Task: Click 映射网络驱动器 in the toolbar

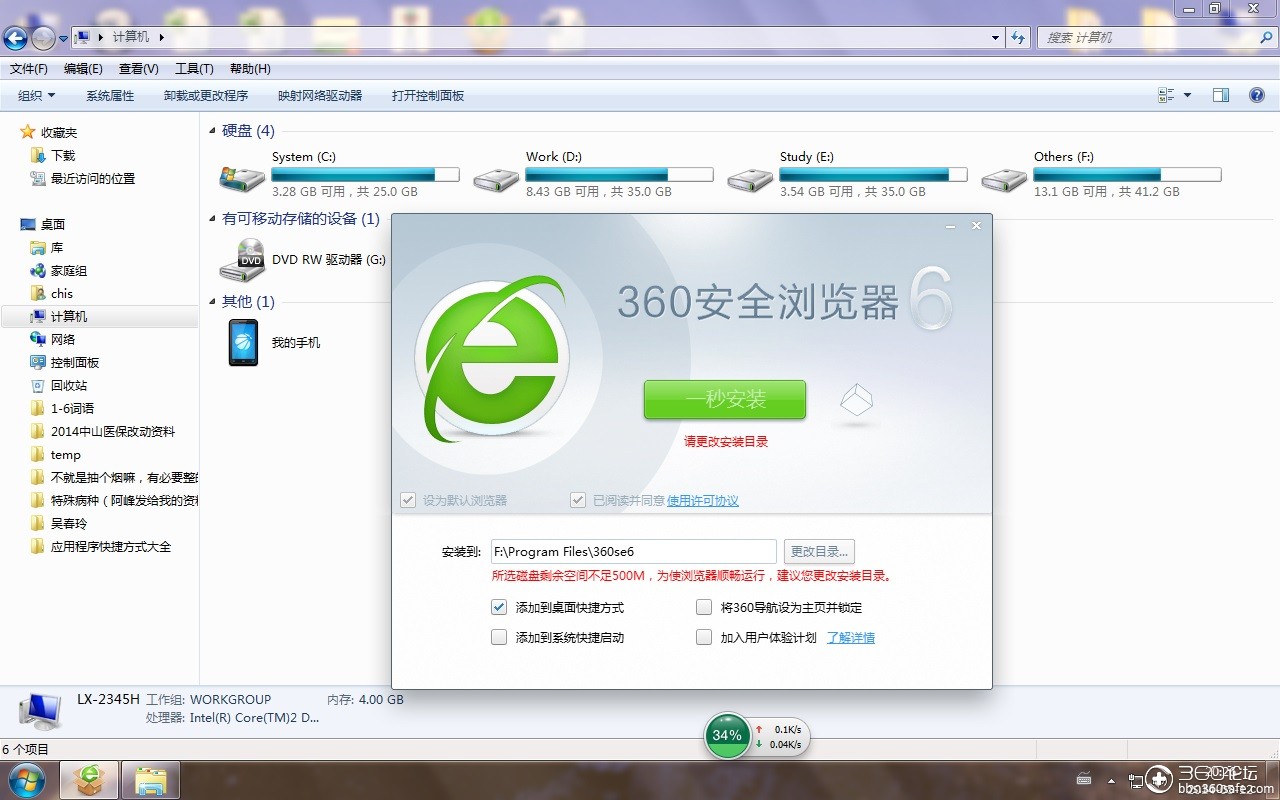Action: pos(320,96)
